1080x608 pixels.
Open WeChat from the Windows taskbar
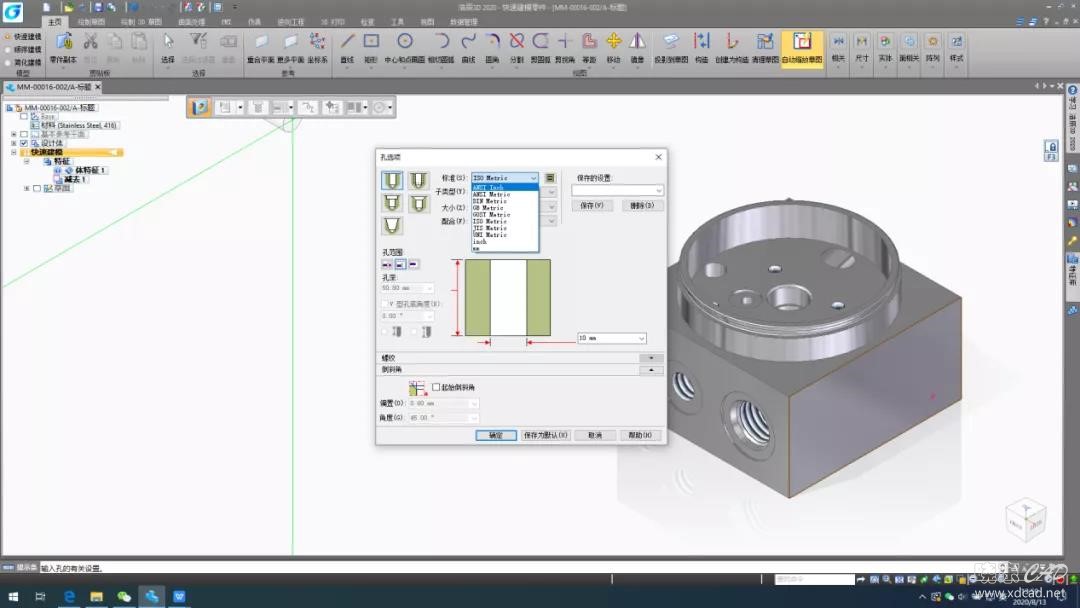(124, 597)
